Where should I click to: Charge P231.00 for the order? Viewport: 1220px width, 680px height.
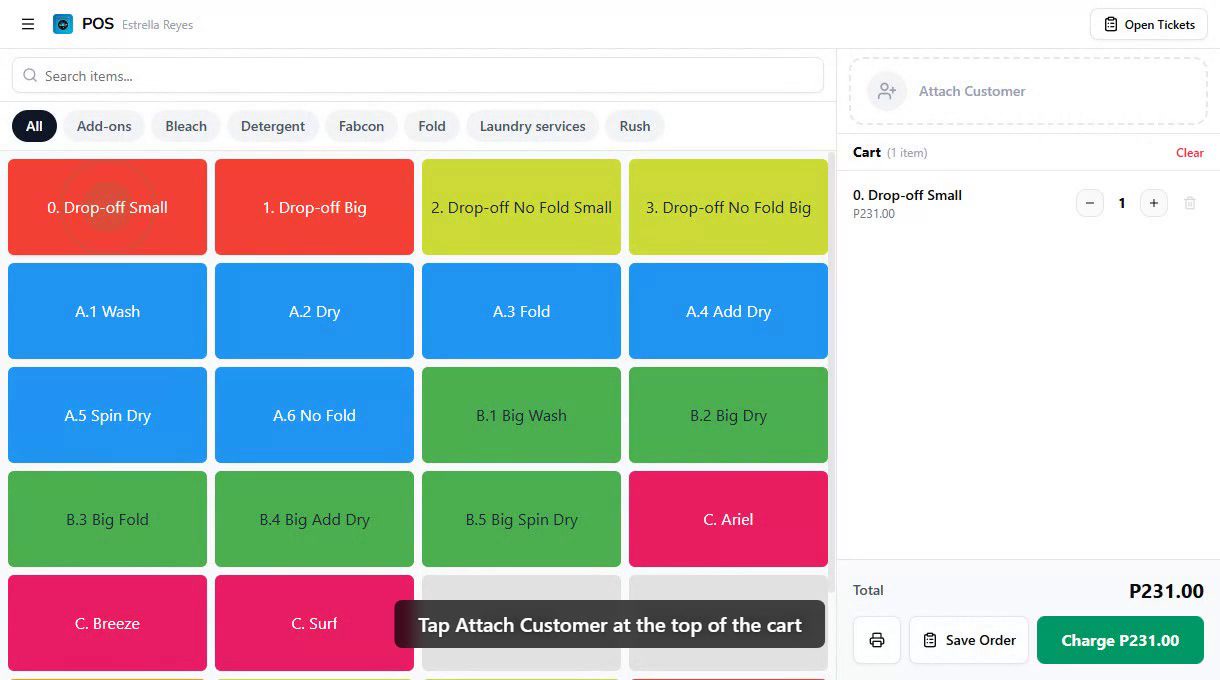pyautogui.click(x=1120, y=640)
